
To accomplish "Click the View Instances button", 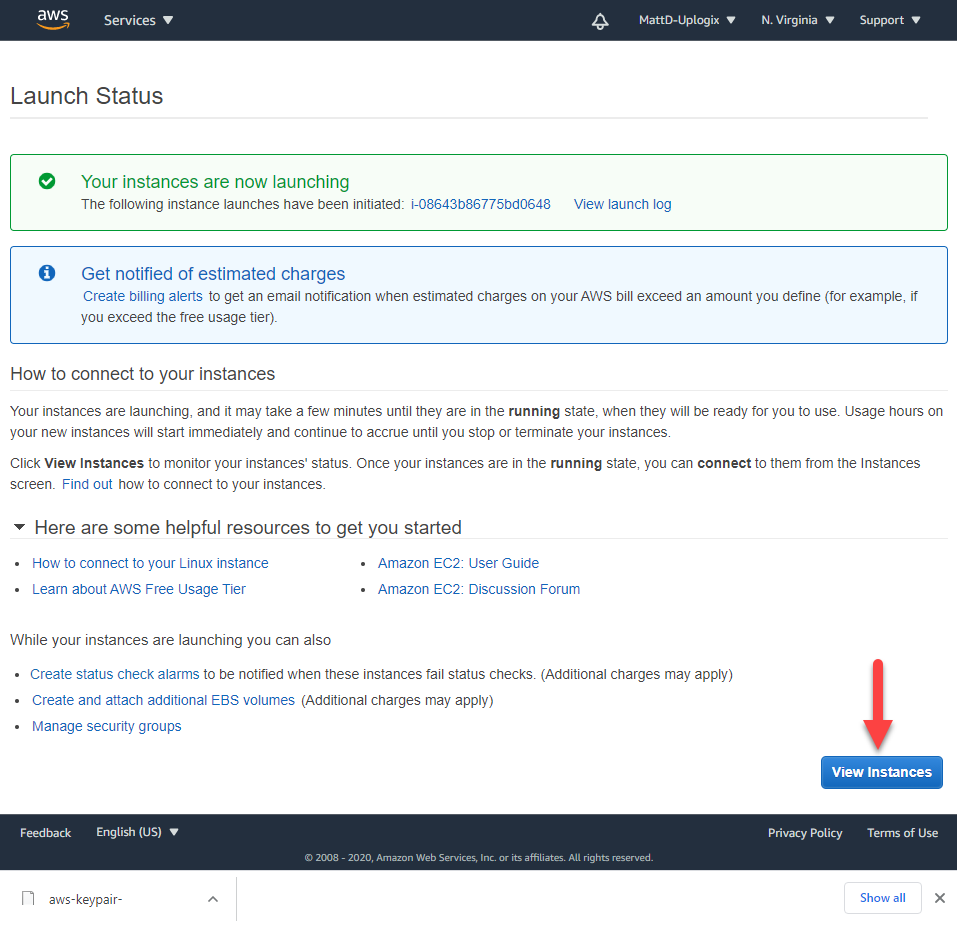I will tap(881, 772).
